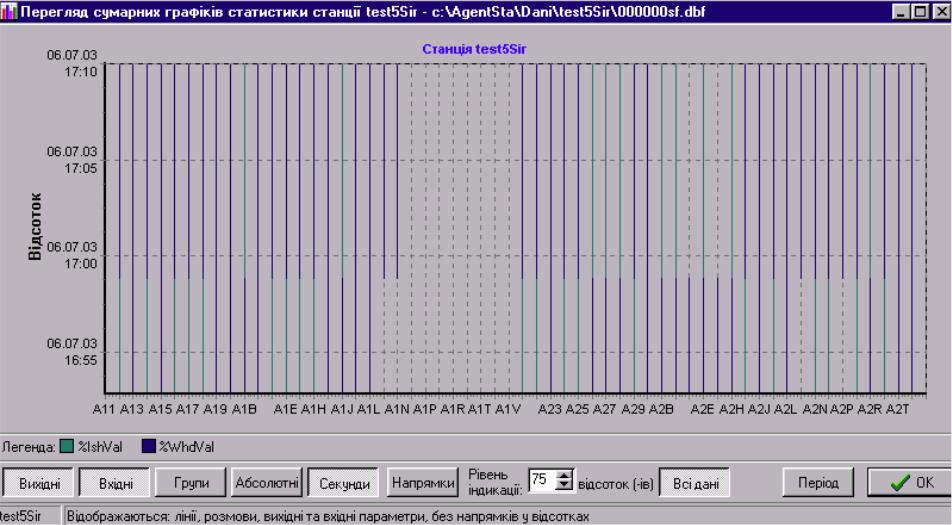Click the A19 axis label
This screenshot has height=525, width=952.
click(215, 409)
